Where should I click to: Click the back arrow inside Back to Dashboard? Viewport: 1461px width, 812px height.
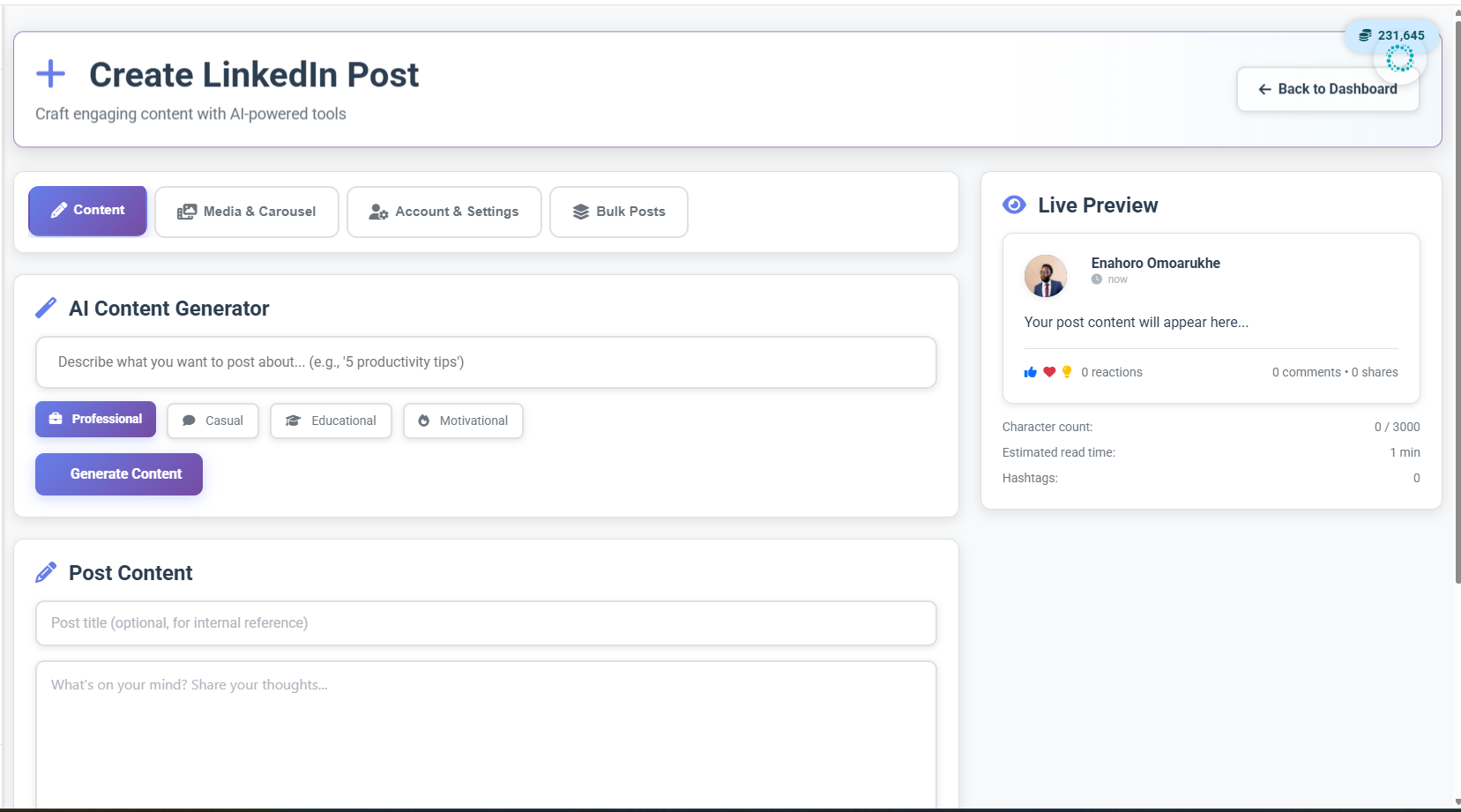(1265, 89)
